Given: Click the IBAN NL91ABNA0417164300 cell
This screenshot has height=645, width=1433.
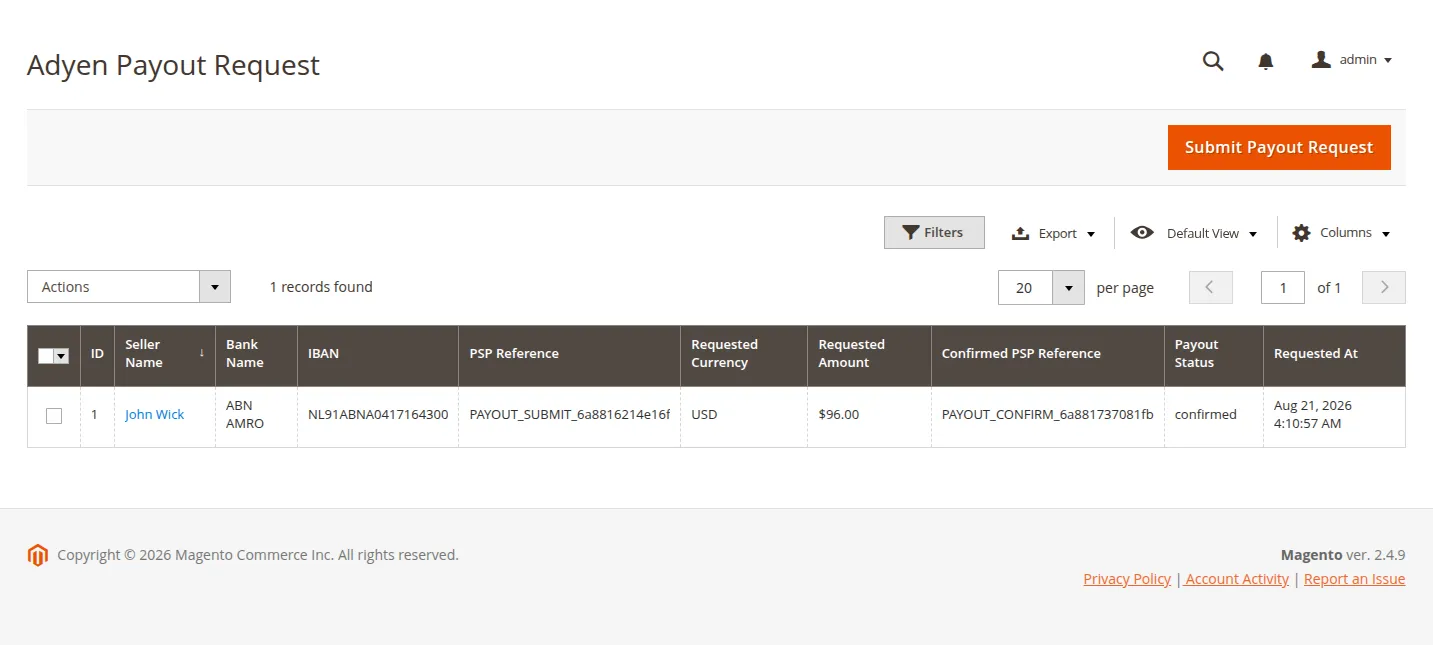Looking at the screenshot, I should (378, 415).
